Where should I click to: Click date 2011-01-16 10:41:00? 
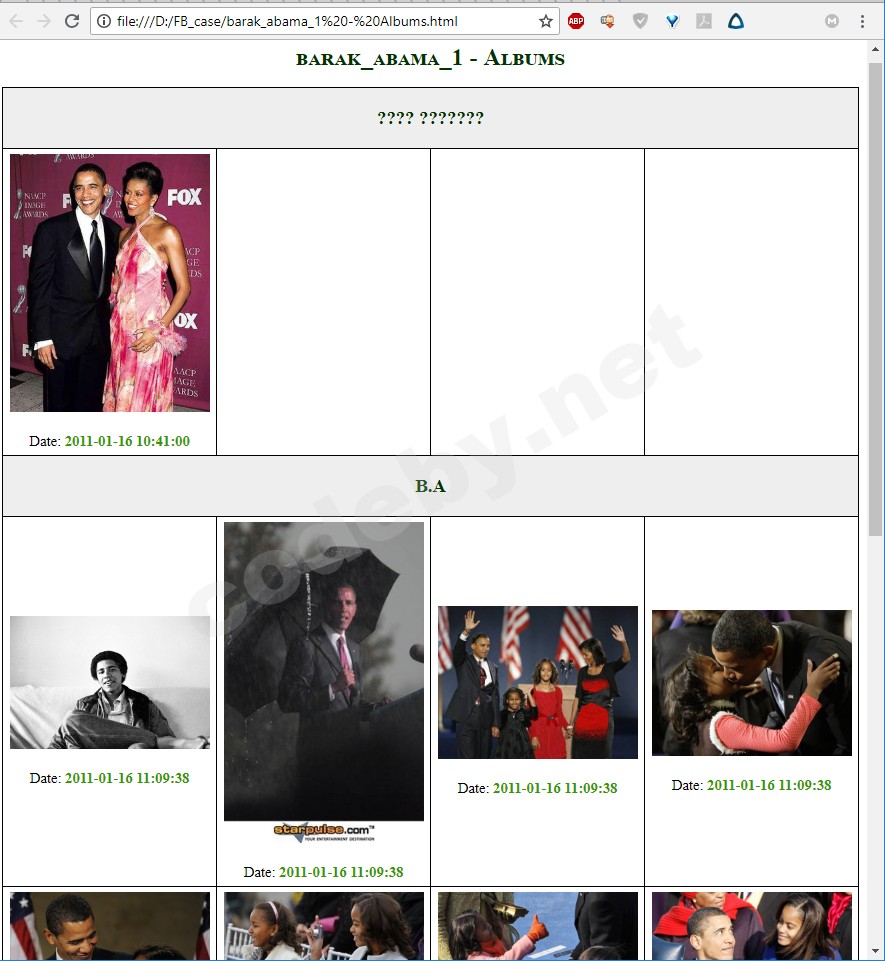(127, 441)
